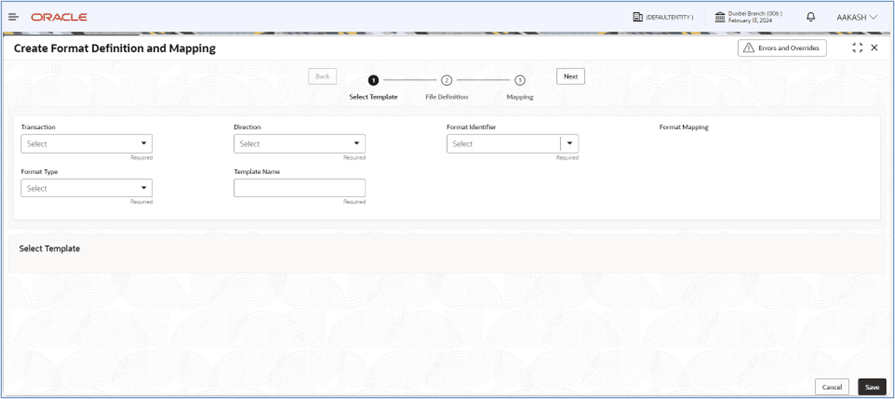Click the Save button
Screen dimensions: 895x399
coord(872,387)
